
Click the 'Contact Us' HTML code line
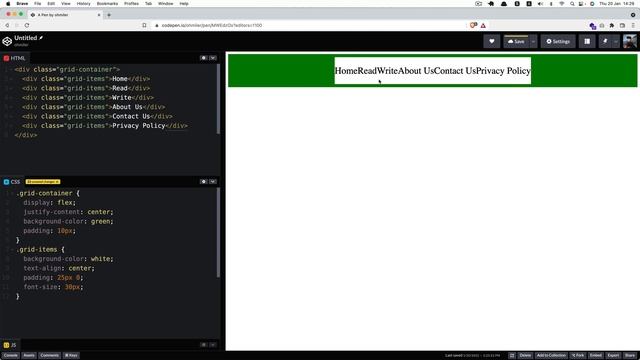click(x=97, y=116)
